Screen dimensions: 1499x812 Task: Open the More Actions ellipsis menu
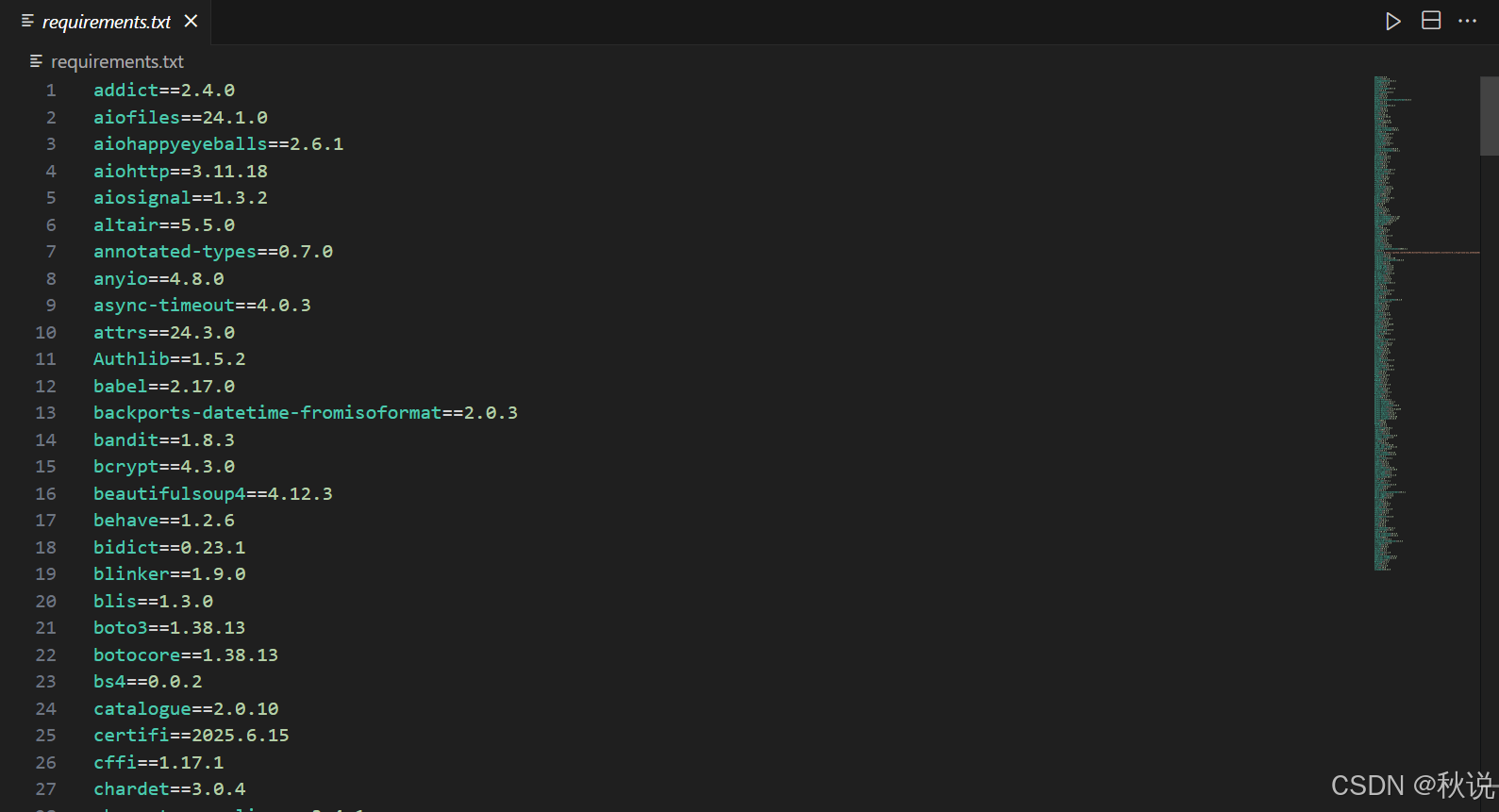(1468, 21)
